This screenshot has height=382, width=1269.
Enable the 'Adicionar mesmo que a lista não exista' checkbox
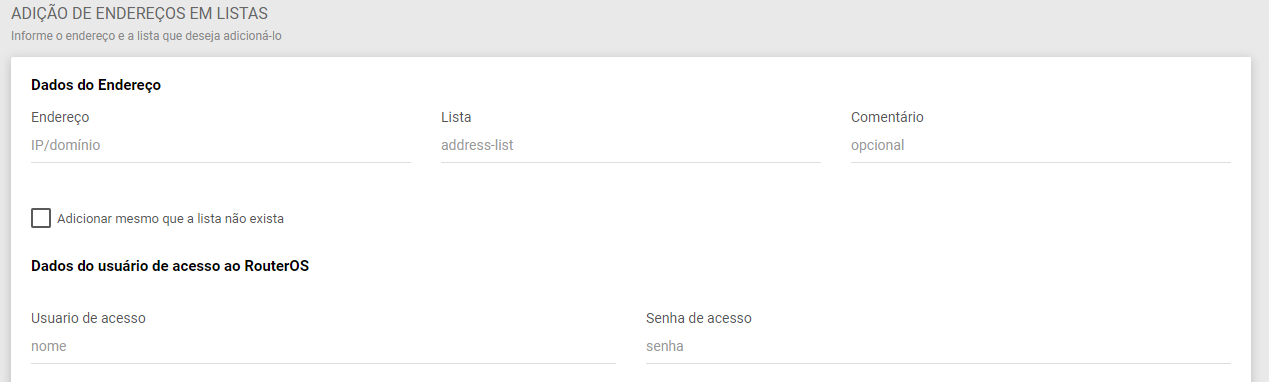coord(41,218)
